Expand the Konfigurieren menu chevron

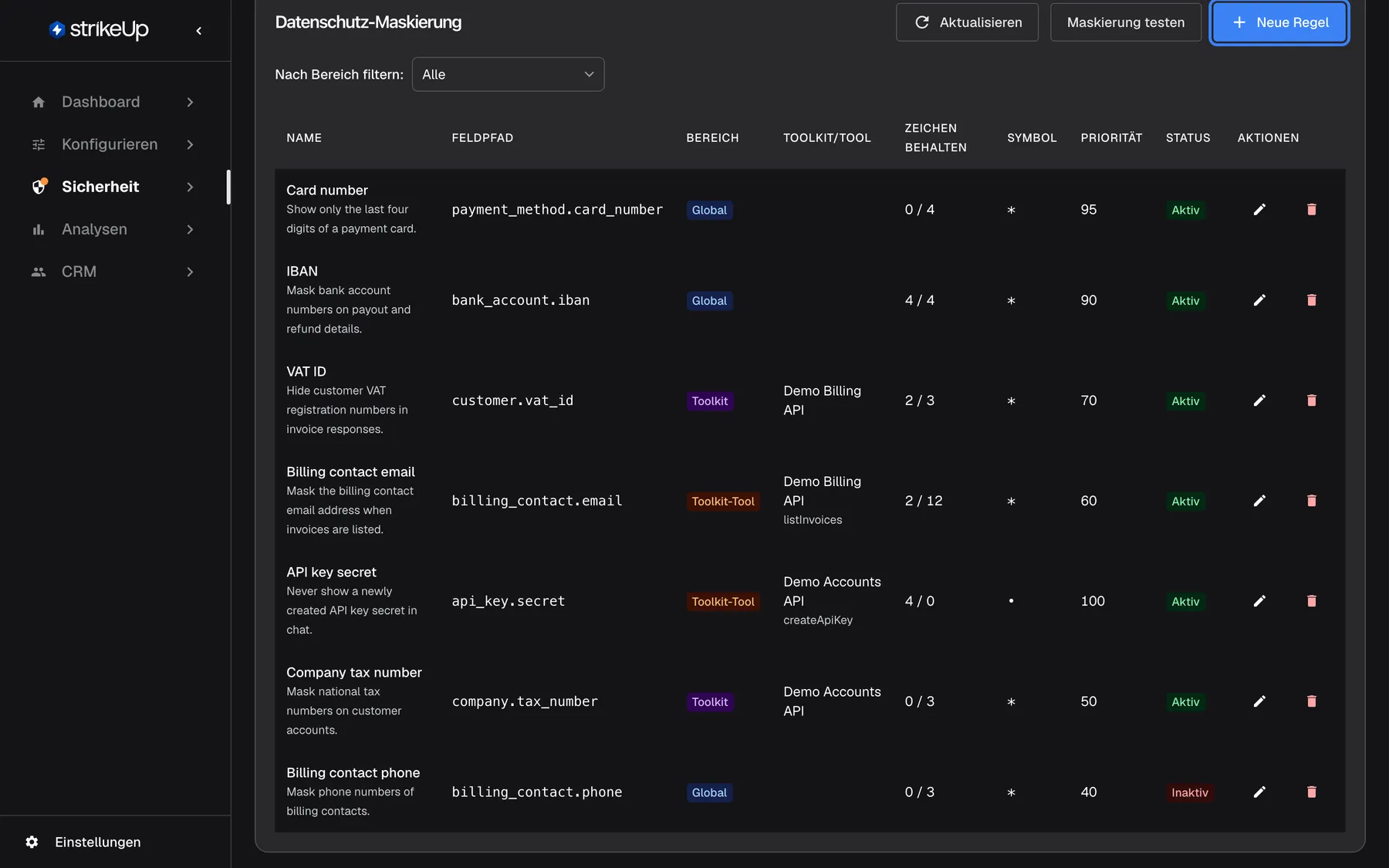[190, 144]
